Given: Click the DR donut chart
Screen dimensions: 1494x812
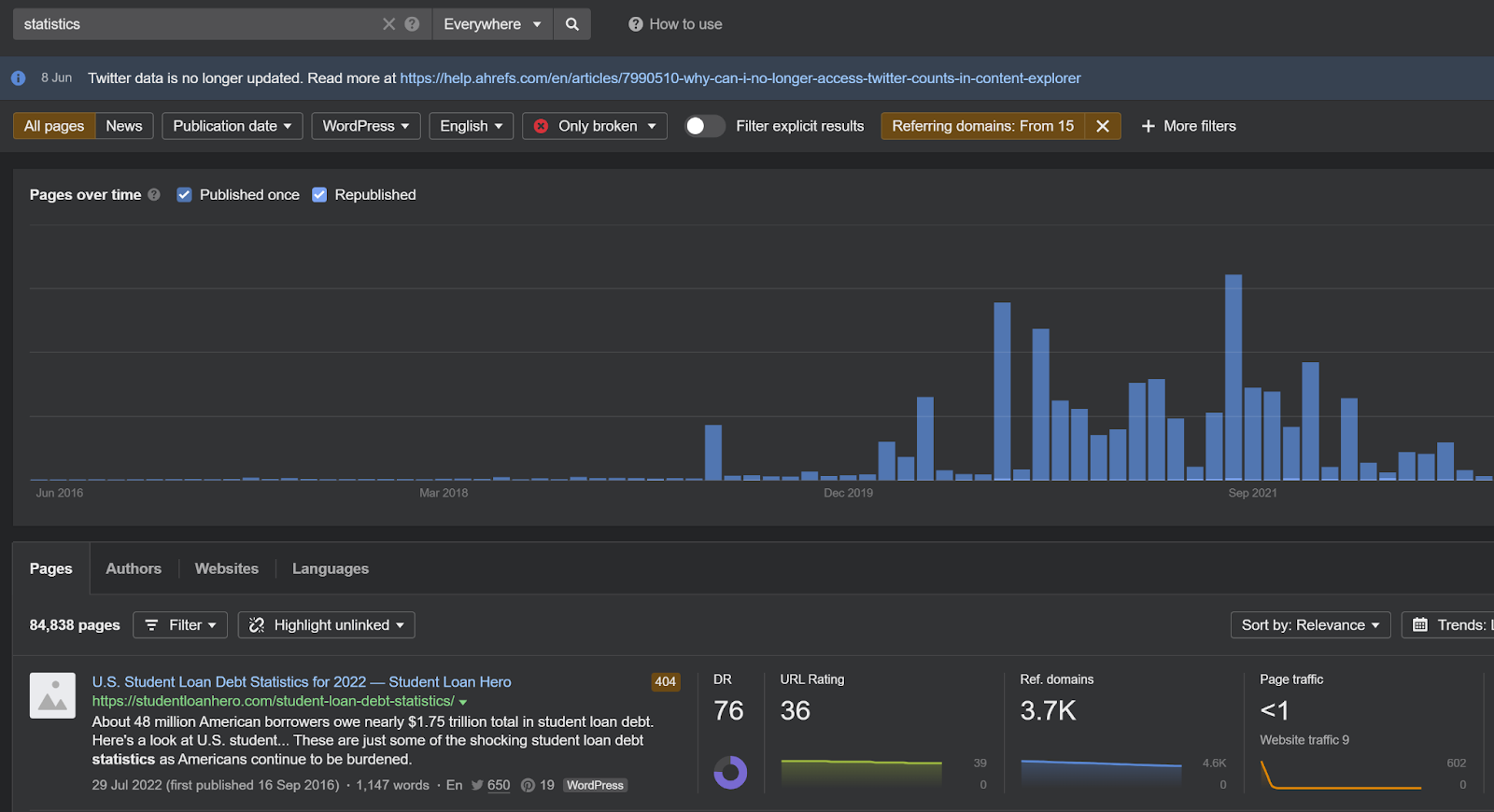Looking at the screenshot, I should pos(730,773).
